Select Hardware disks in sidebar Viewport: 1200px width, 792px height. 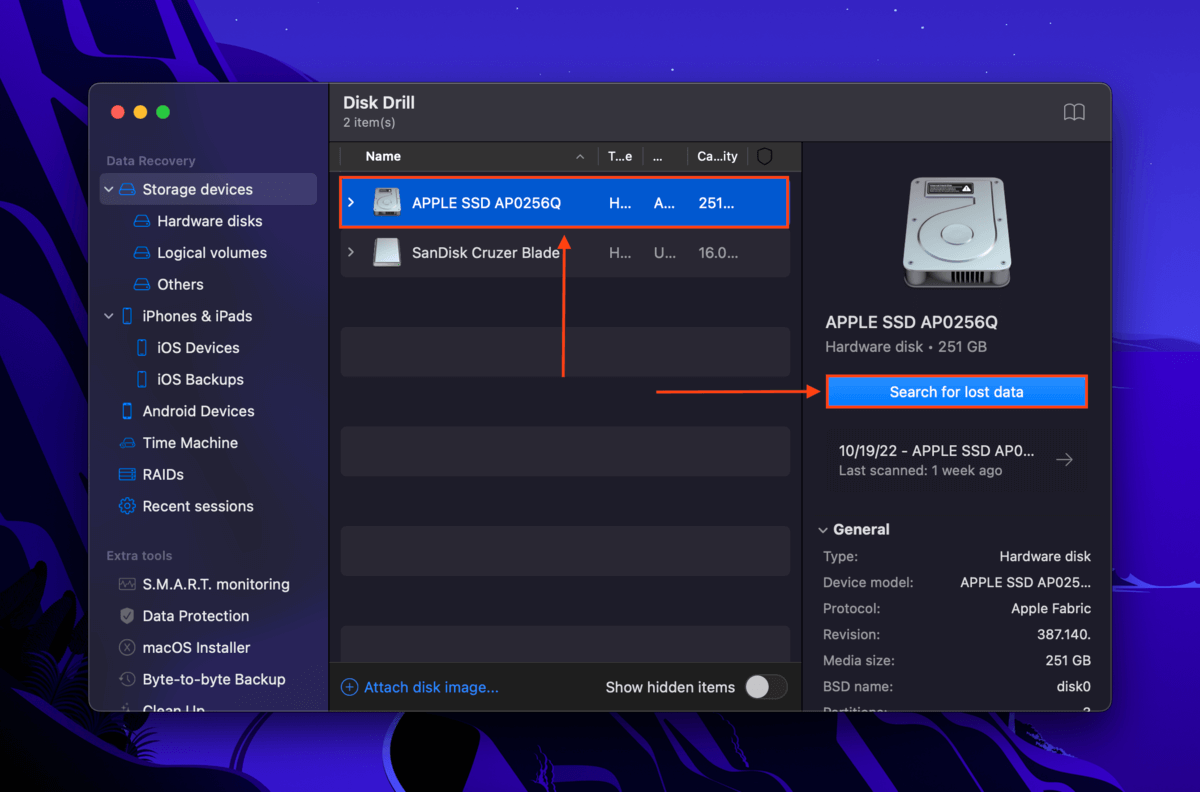[x=210, y=221]
